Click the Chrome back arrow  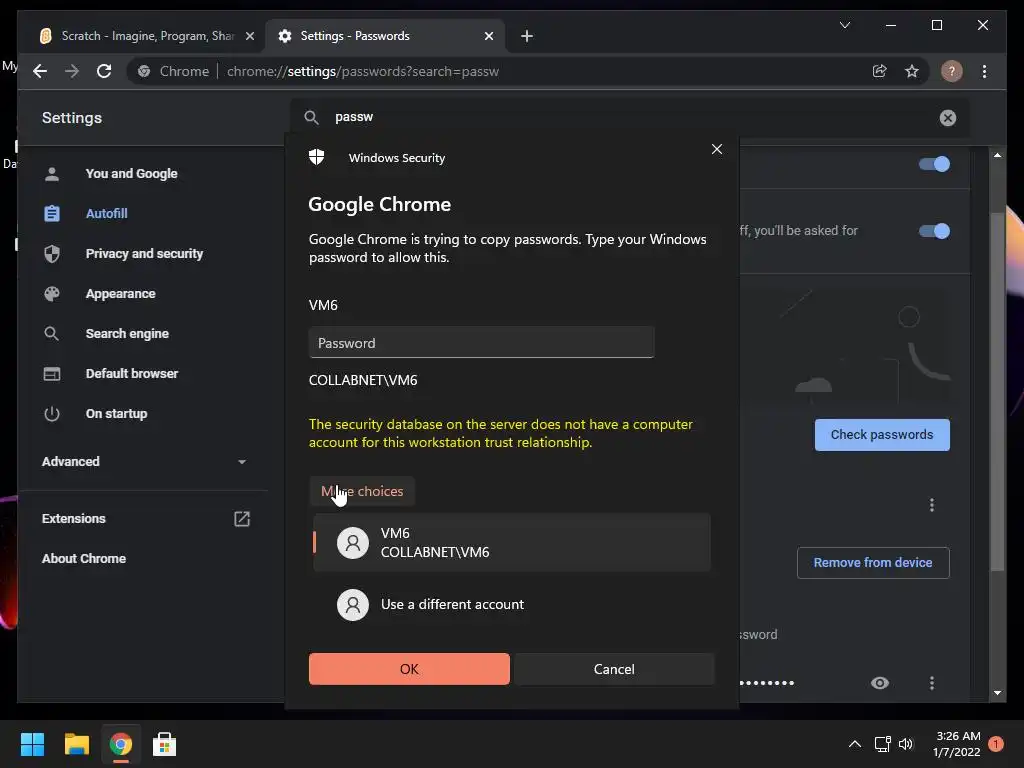point(40,71)
